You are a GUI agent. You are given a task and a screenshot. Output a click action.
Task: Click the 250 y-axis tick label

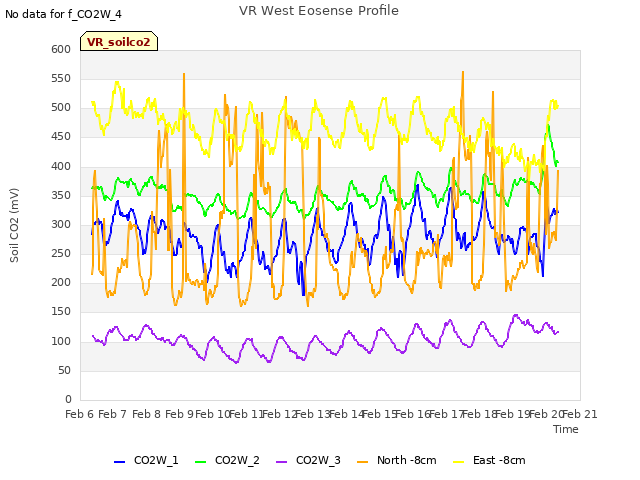click(61, 253)
